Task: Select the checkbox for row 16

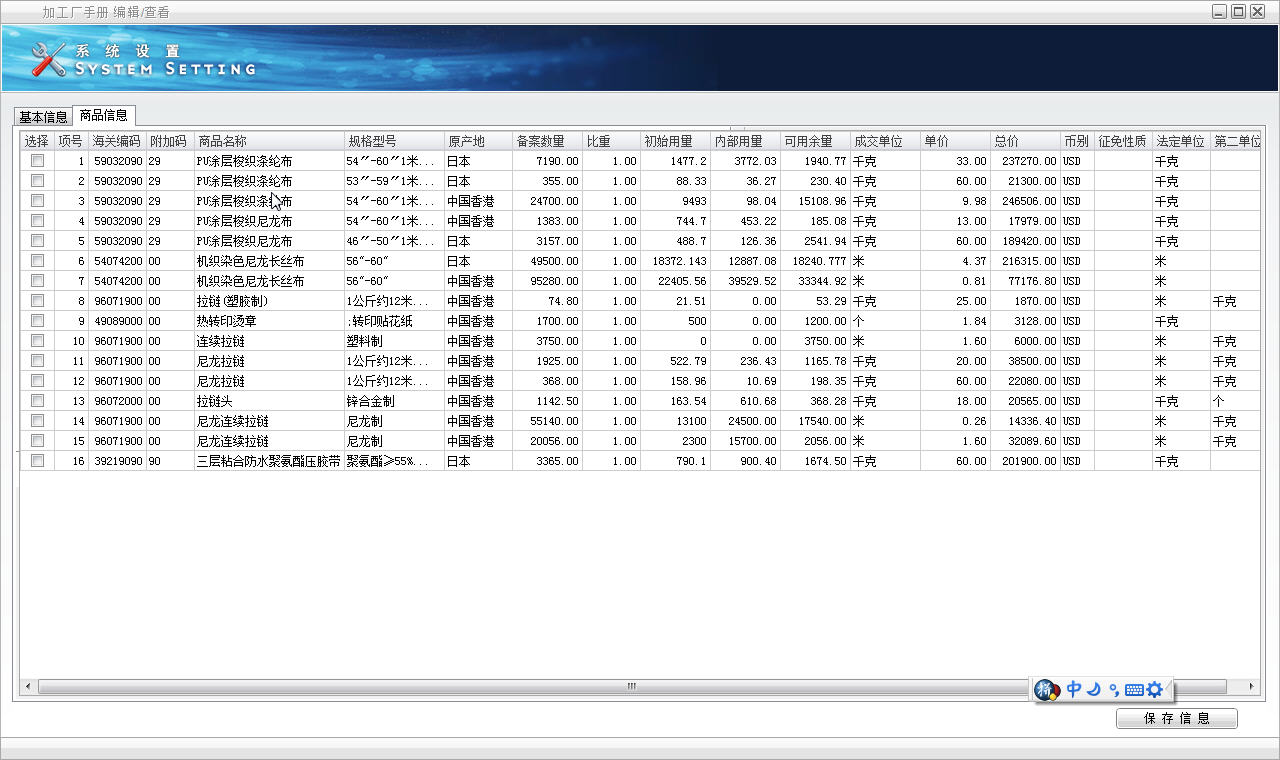Action: pyautogui.click(x=37, y=461)
